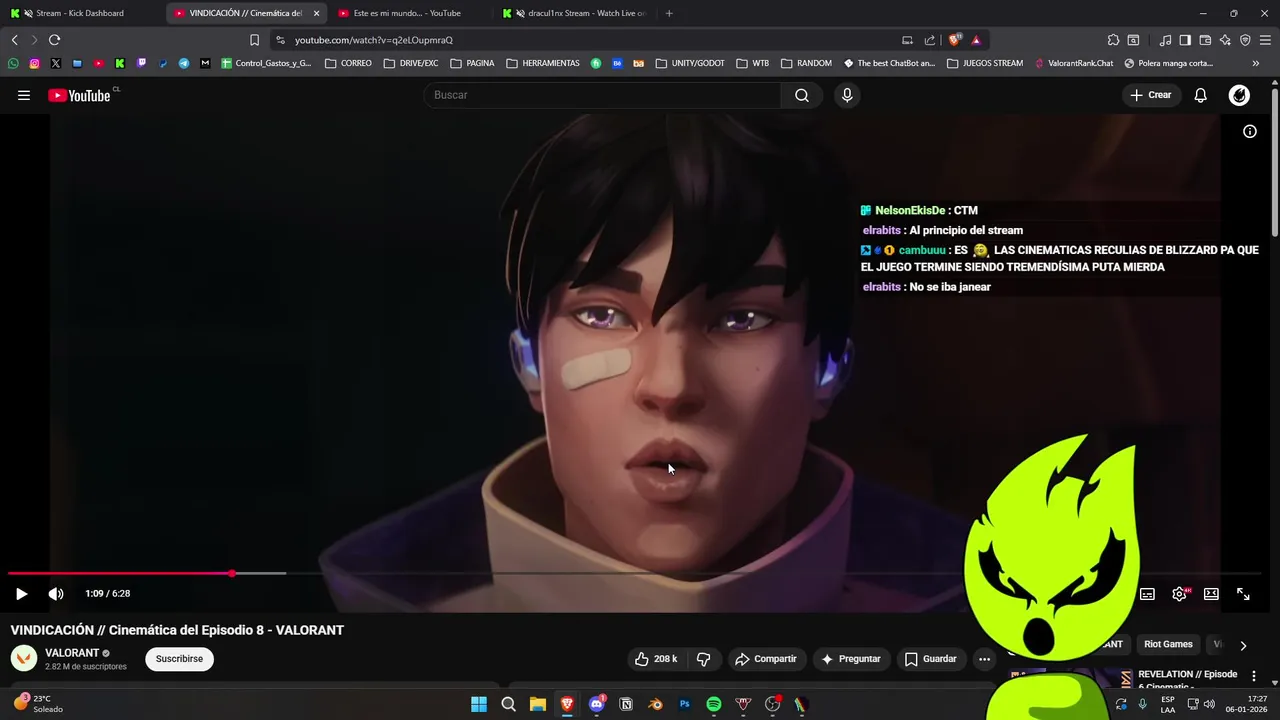Open Discord from the taskbar
Viewport: 1280px width, 720px height.
[x=597, y=704]
